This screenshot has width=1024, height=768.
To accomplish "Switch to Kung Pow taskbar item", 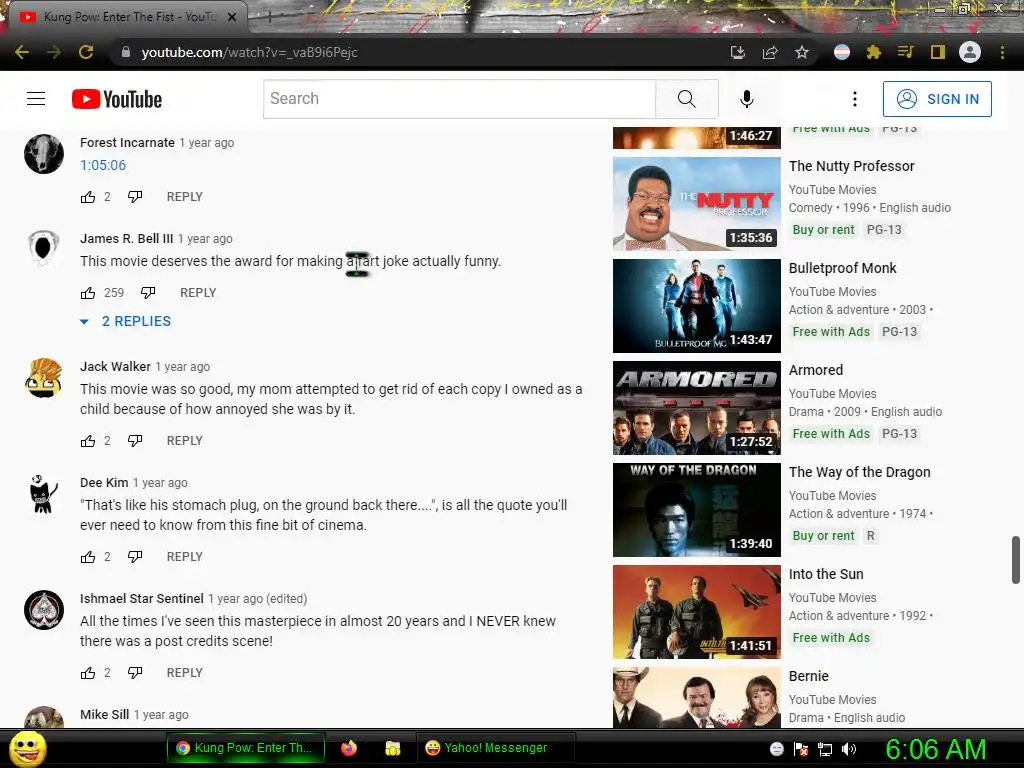I will (245, 748).
